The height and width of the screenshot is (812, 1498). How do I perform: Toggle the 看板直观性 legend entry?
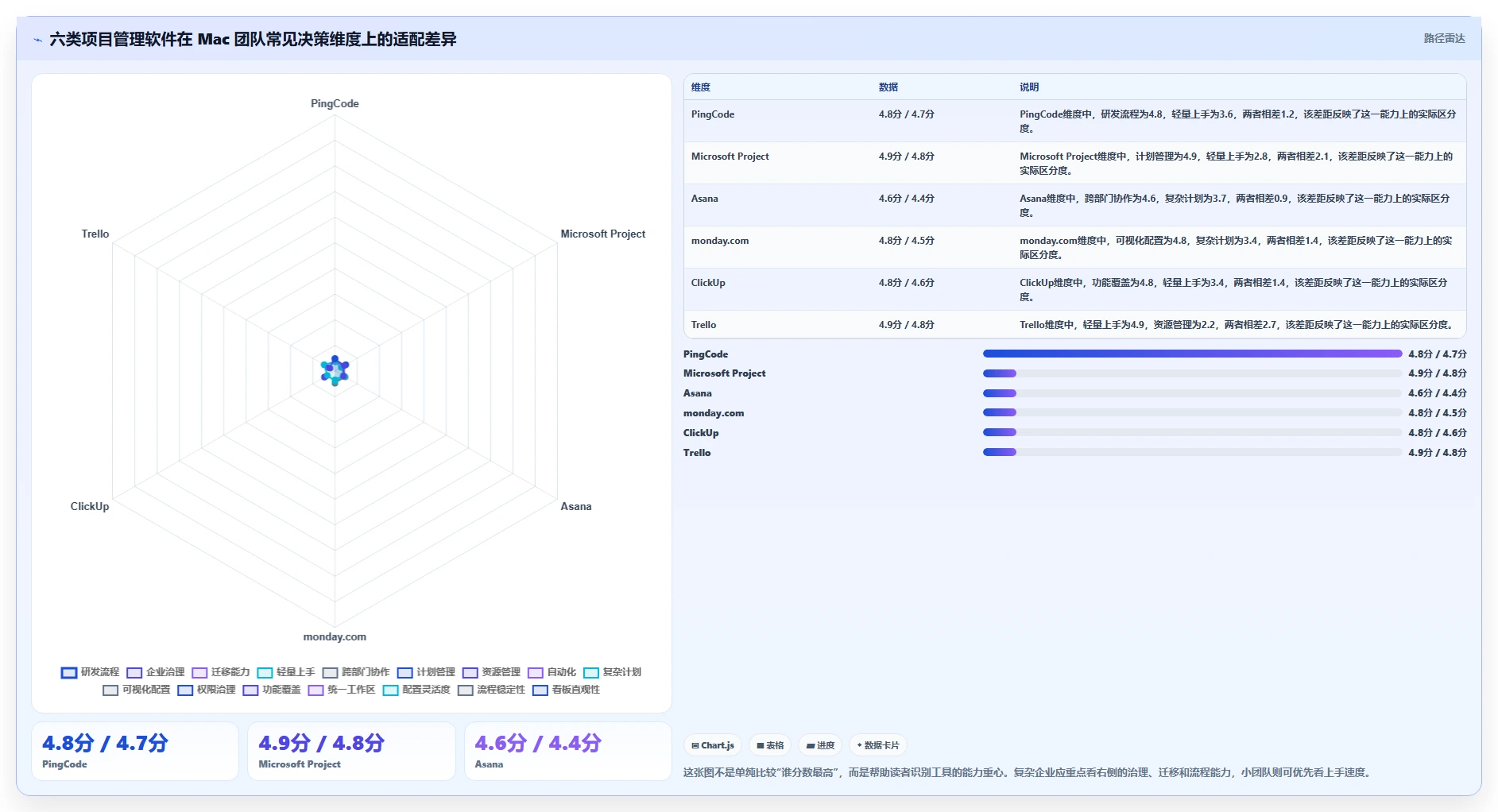click(566, 690)
